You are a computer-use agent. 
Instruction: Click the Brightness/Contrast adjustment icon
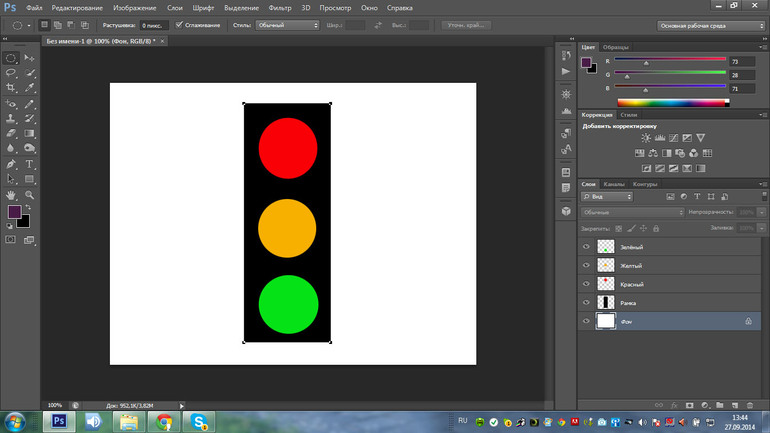[x=641, y=138]
